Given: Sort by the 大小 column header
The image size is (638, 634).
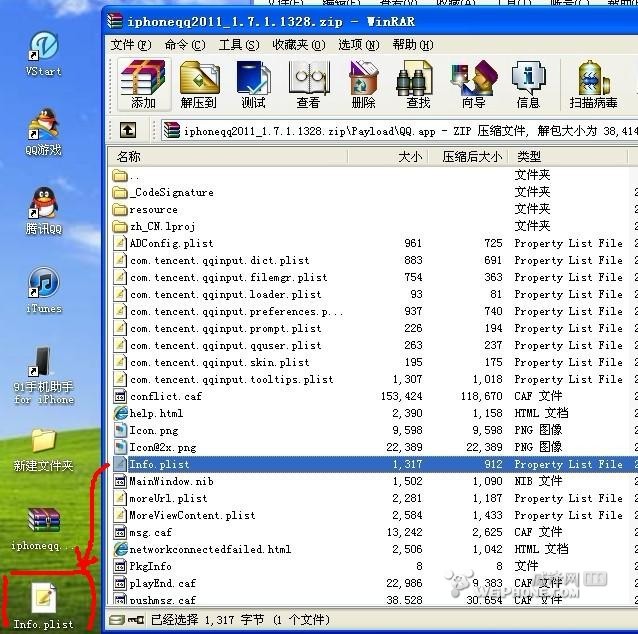Looking at the screenshot, I should (x=388, y=157).
